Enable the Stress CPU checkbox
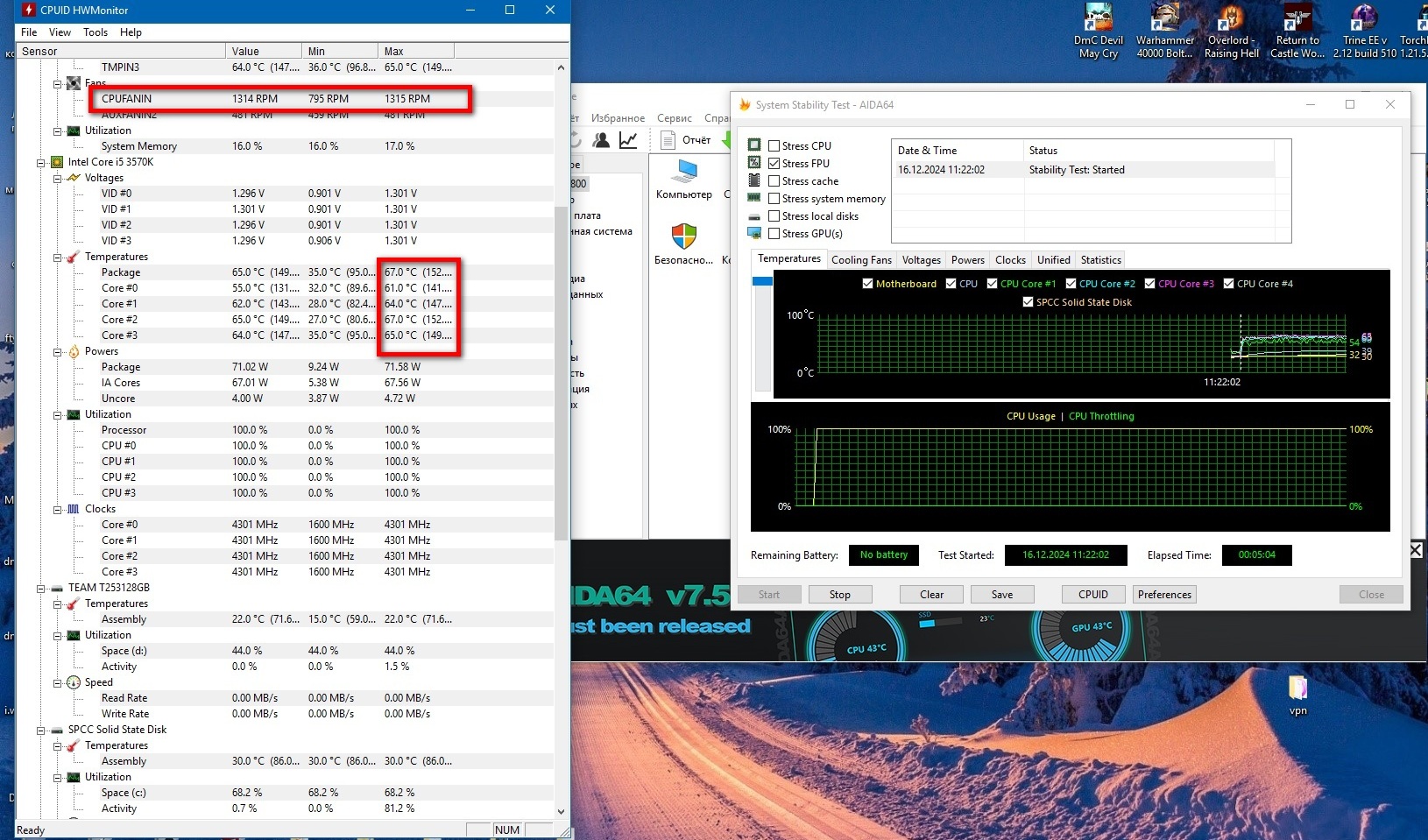The image size is (1428, 840). [774, 146]
